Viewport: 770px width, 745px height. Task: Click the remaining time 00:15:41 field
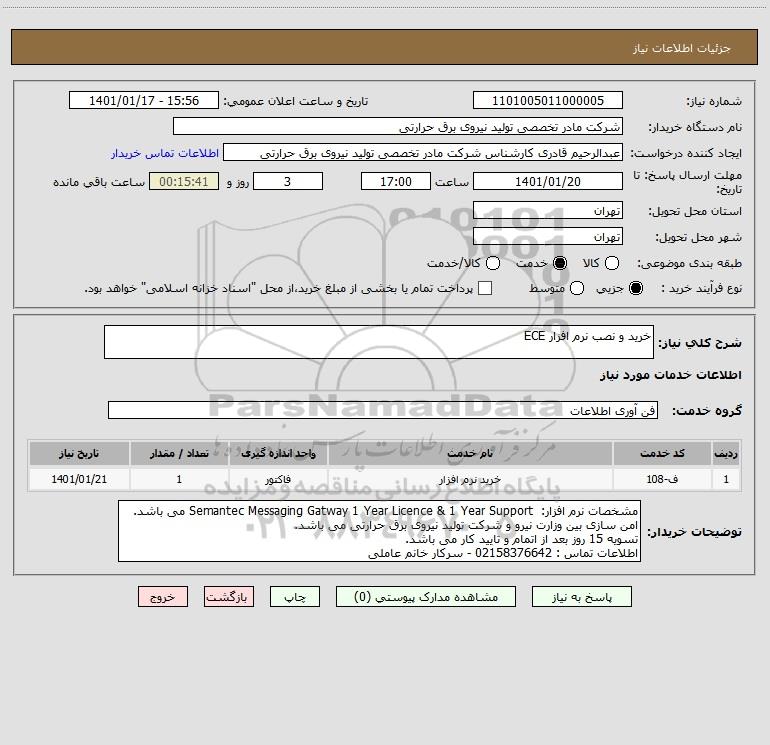click(x=184, y=181)
